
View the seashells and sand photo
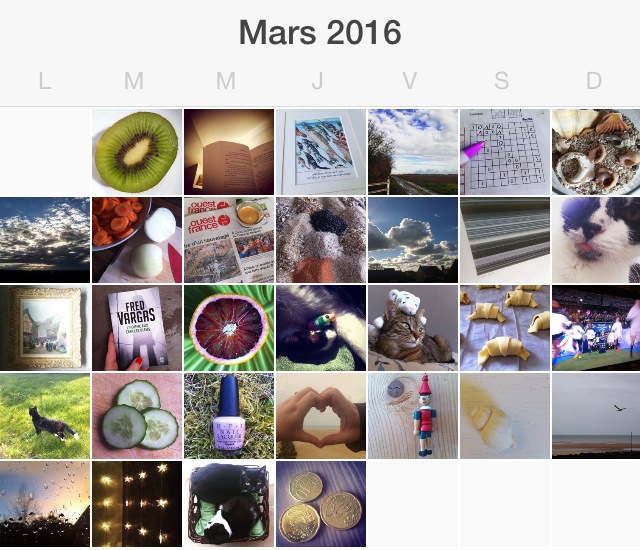tap(596, 152)
